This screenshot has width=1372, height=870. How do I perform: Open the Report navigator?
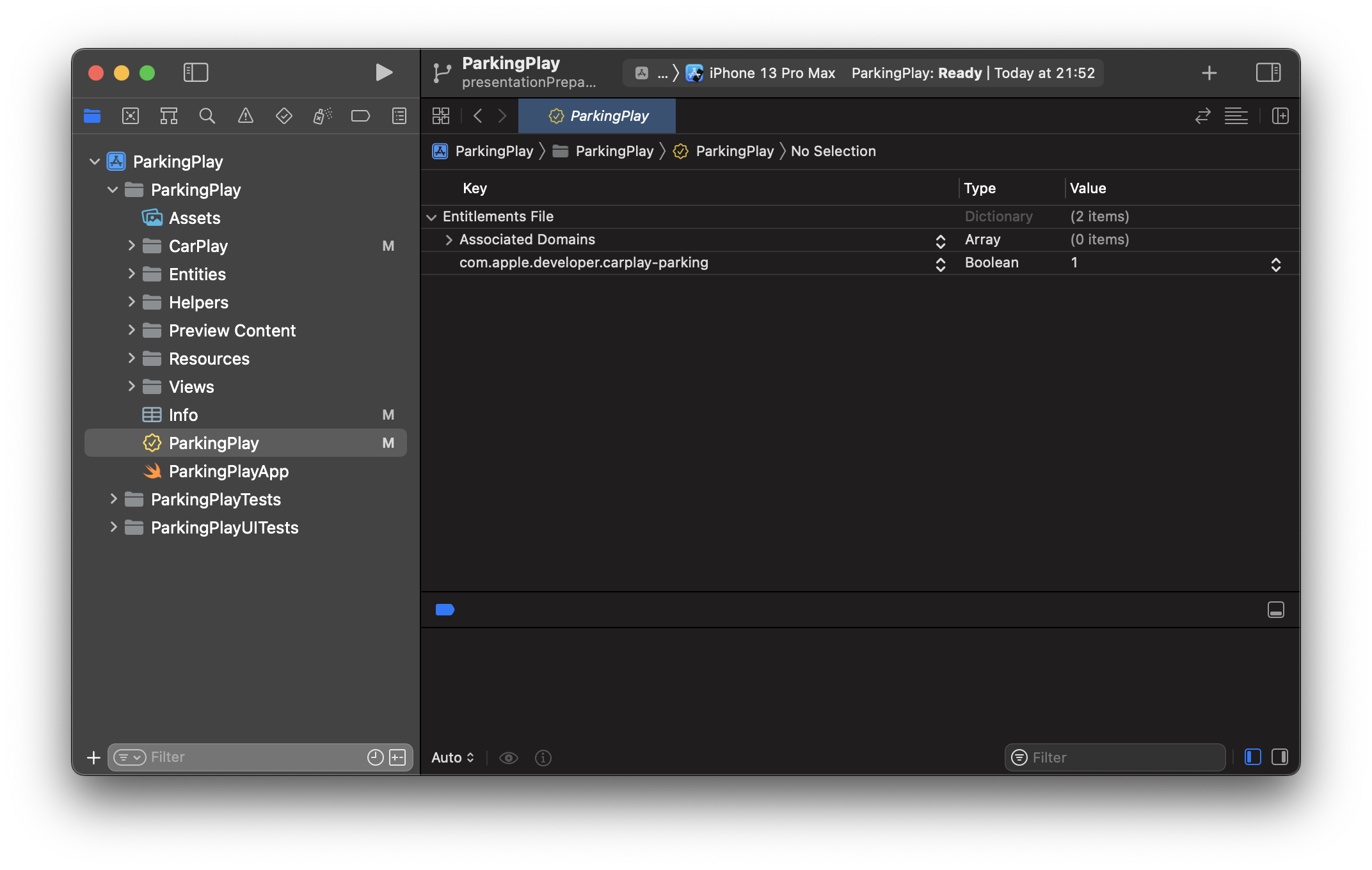point(399,116)
